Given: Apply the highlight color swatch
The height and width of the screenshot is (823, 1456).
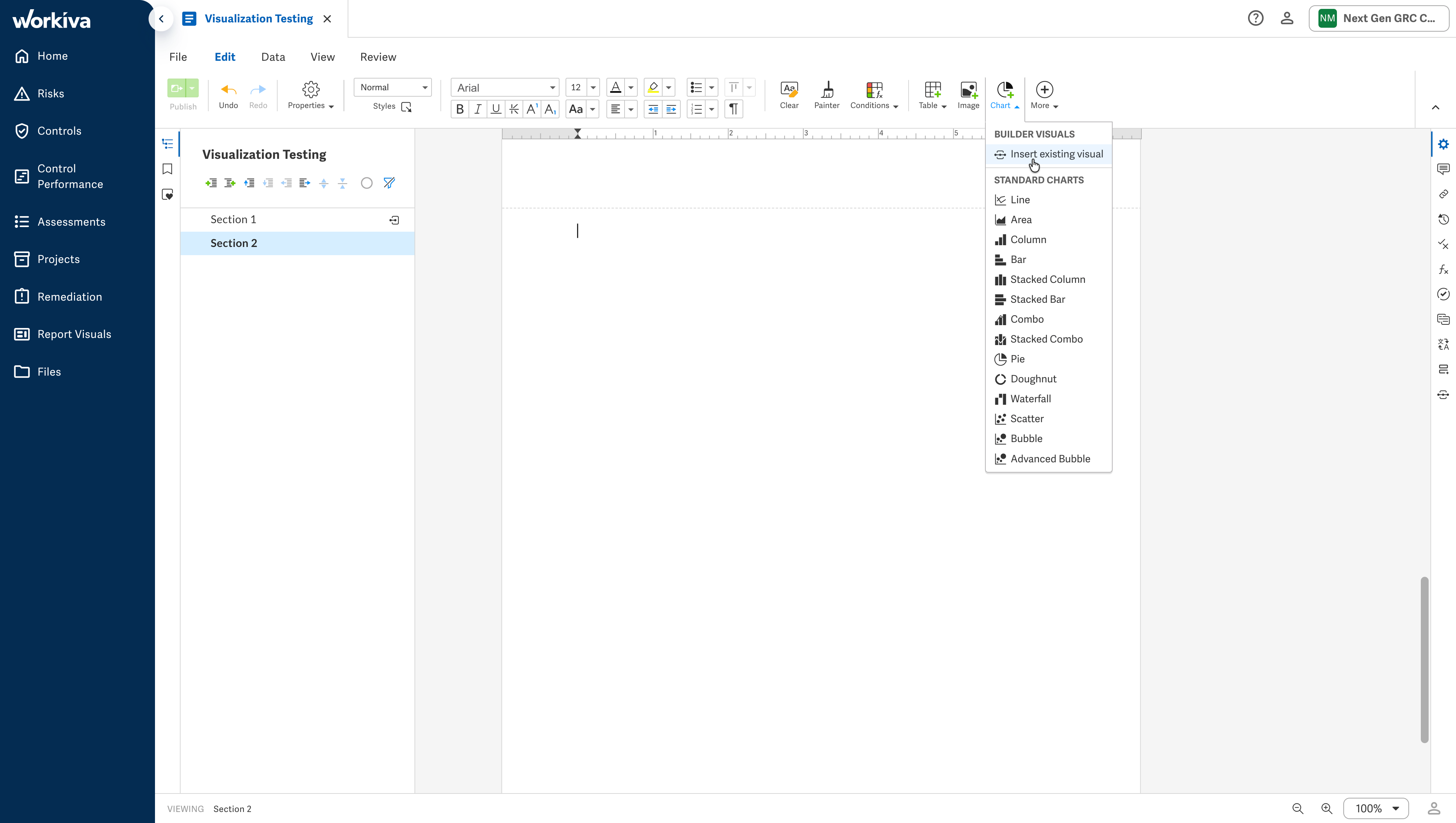Looking at the screenshot, I should 653,88.
